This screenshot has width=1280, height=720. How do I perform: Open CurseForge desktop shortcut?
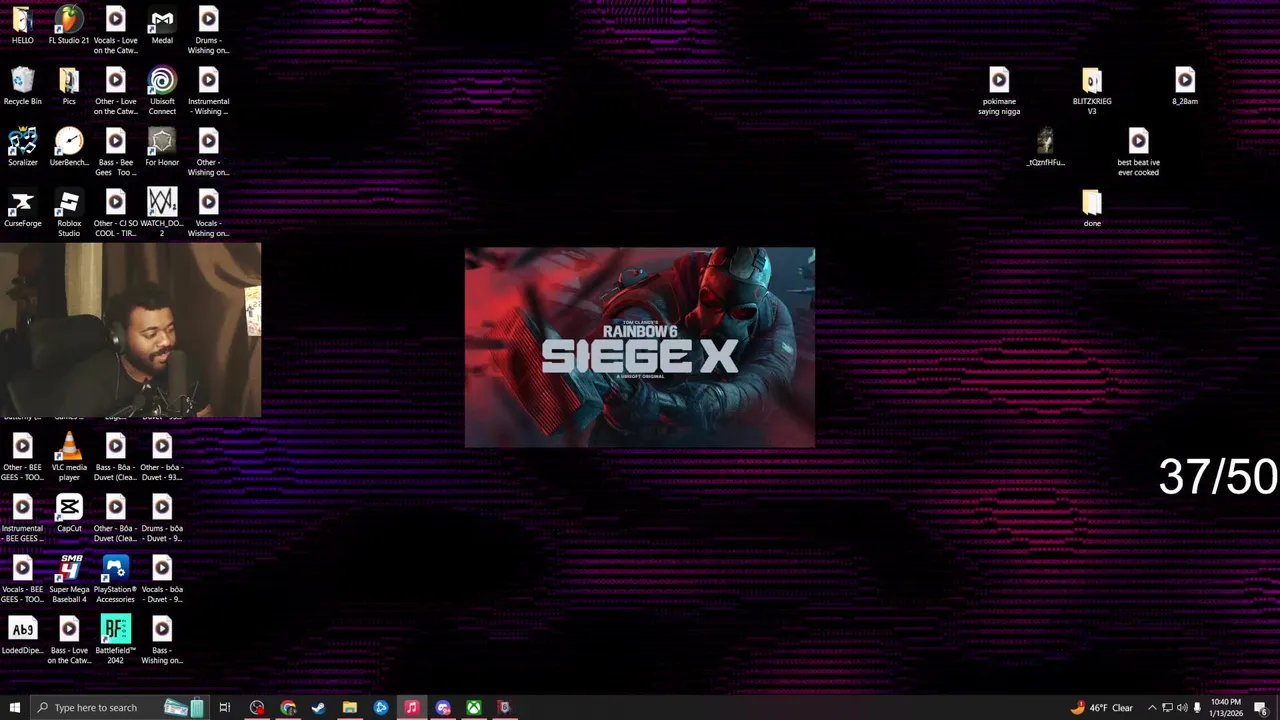coord(22,209)
